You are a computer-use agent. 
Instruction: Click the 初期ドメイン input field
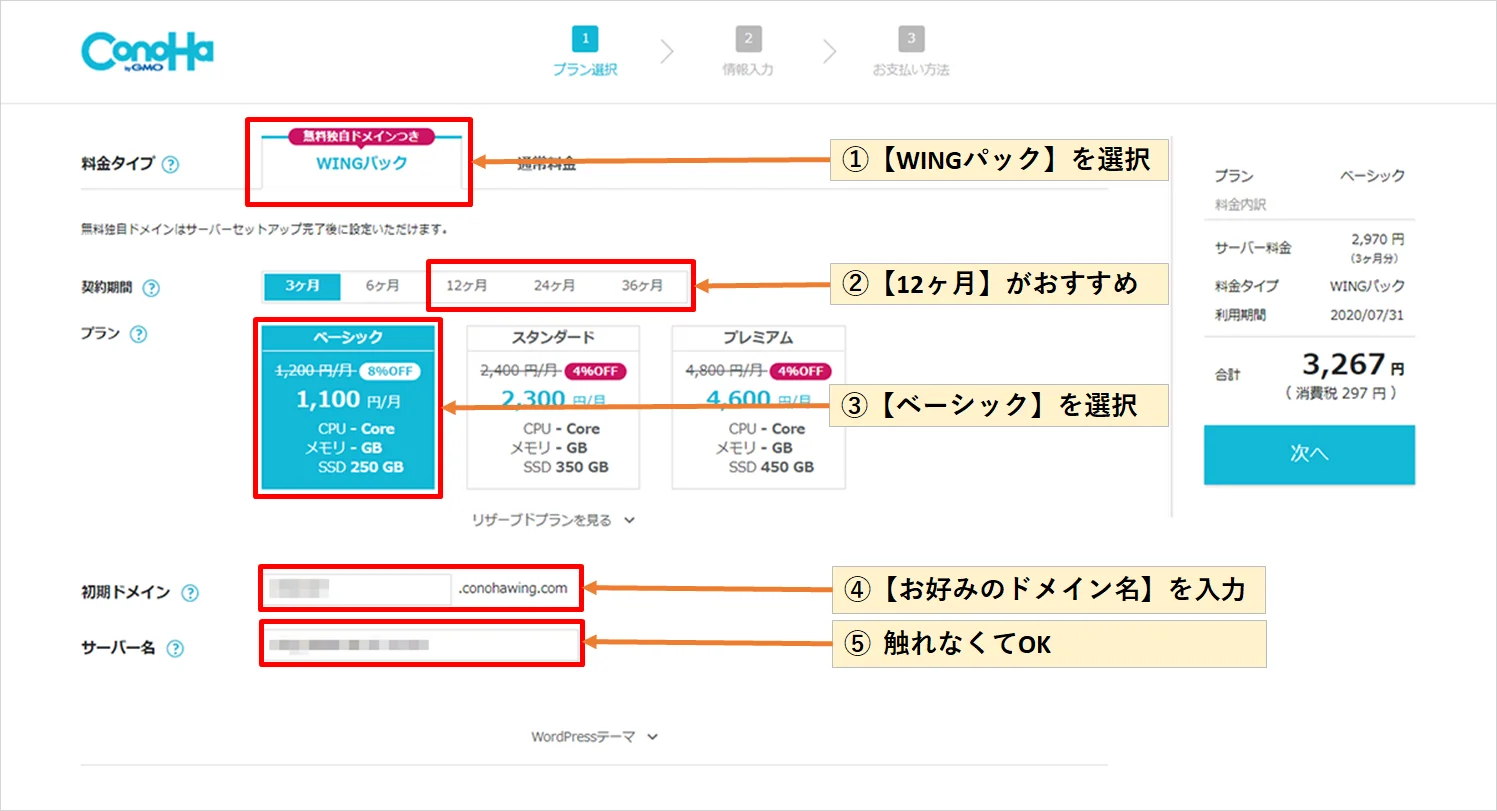356,590
